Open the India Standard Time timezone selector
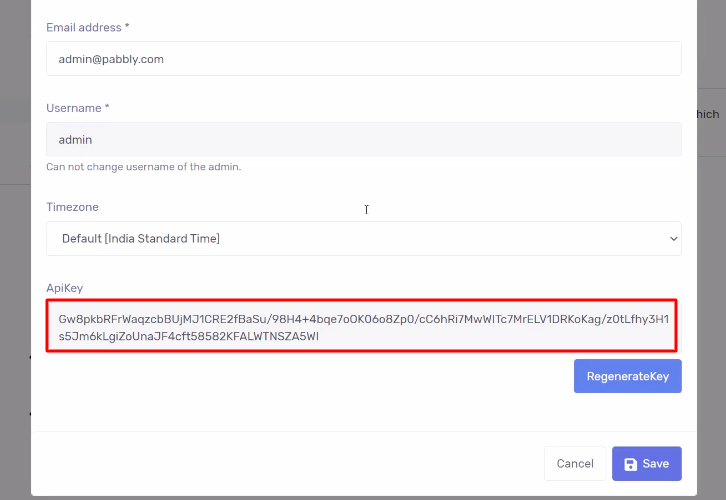Image resolution: width=726 pixels, height=500 pixels. pyautogui.click(x=363, y=239)
